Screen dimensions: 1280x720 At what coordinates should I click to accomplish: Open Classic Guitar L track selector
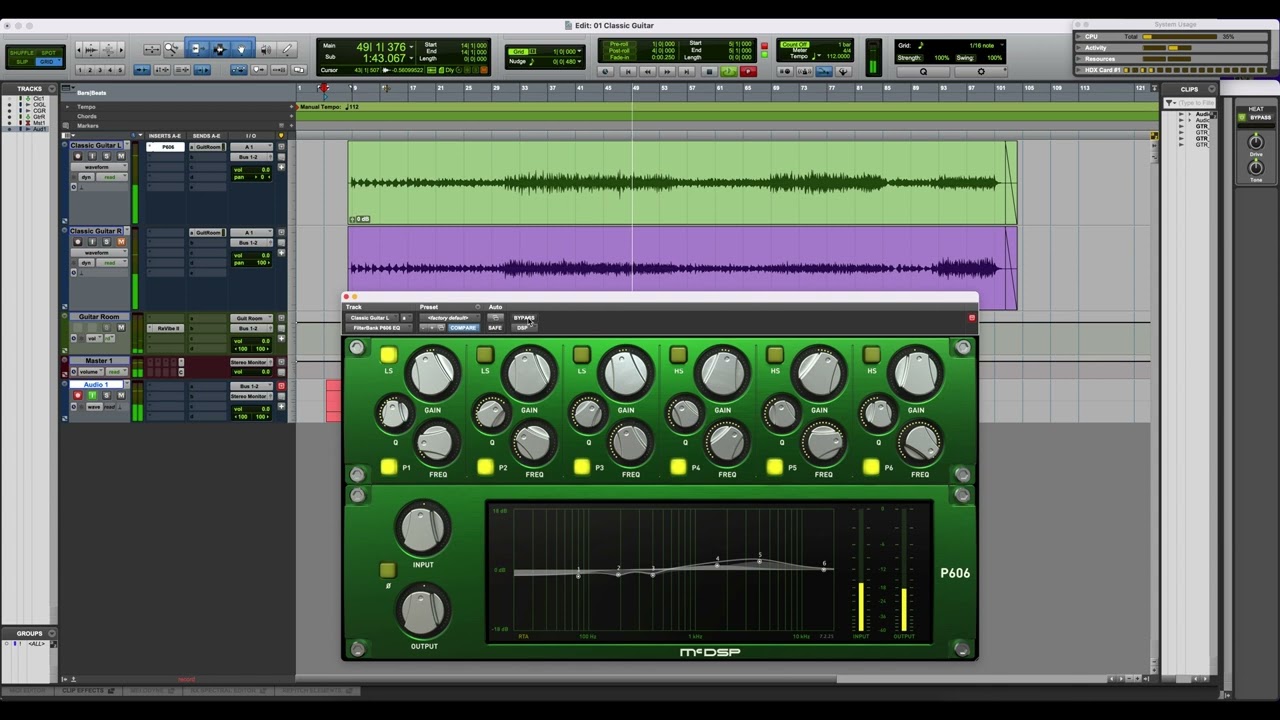click(372, 318)
